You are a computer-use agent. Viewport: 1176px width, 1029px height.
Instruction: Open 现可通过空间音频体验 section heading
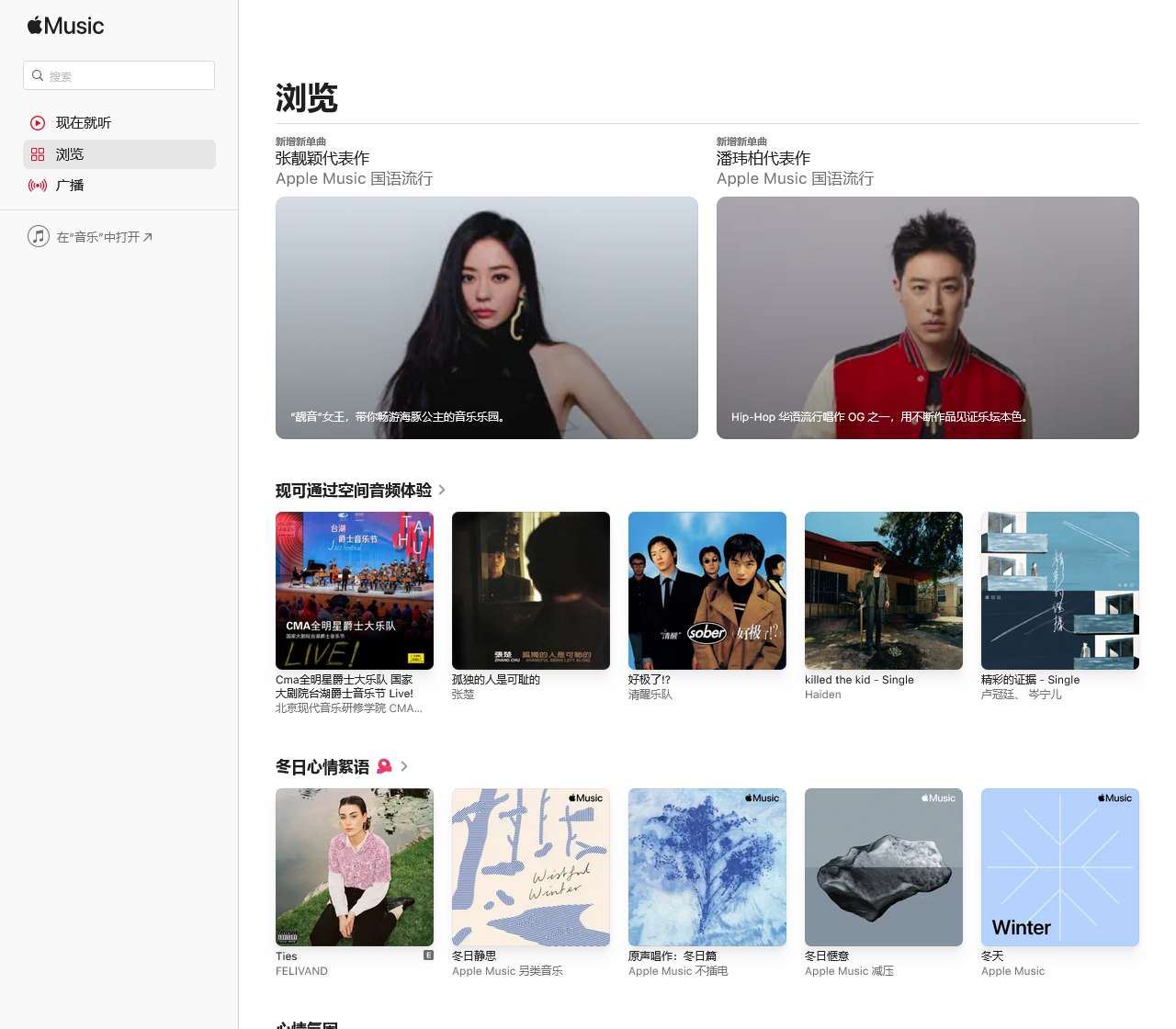(354, 491)
